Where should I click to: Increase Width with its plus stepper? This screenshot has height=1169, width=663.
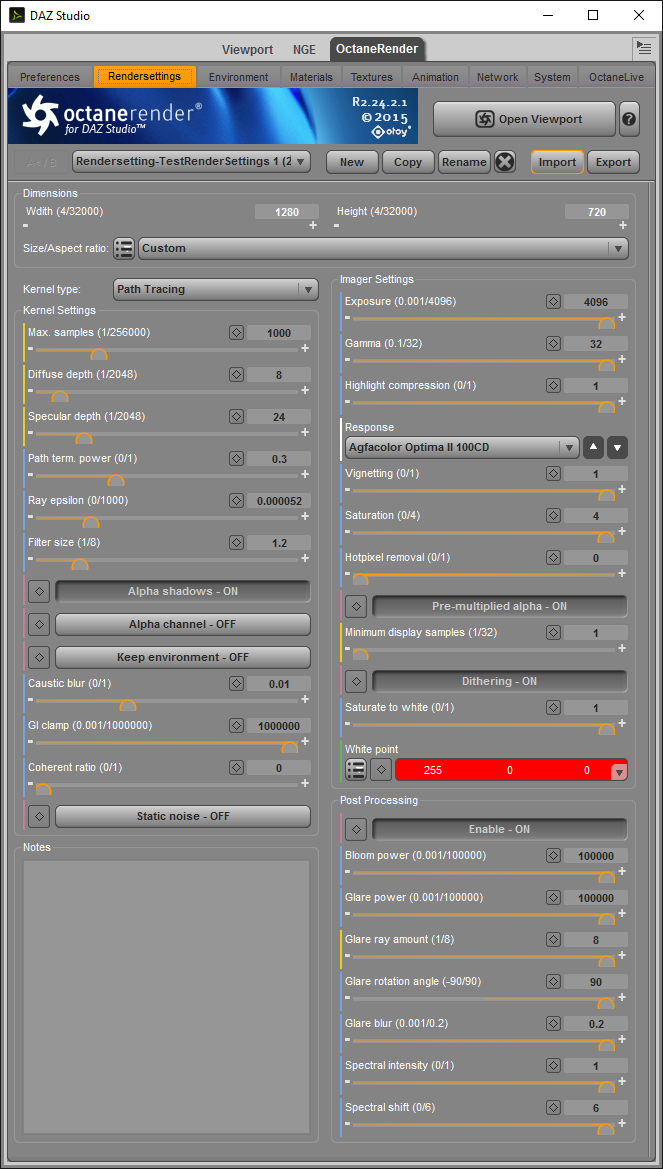click(313, 225)
